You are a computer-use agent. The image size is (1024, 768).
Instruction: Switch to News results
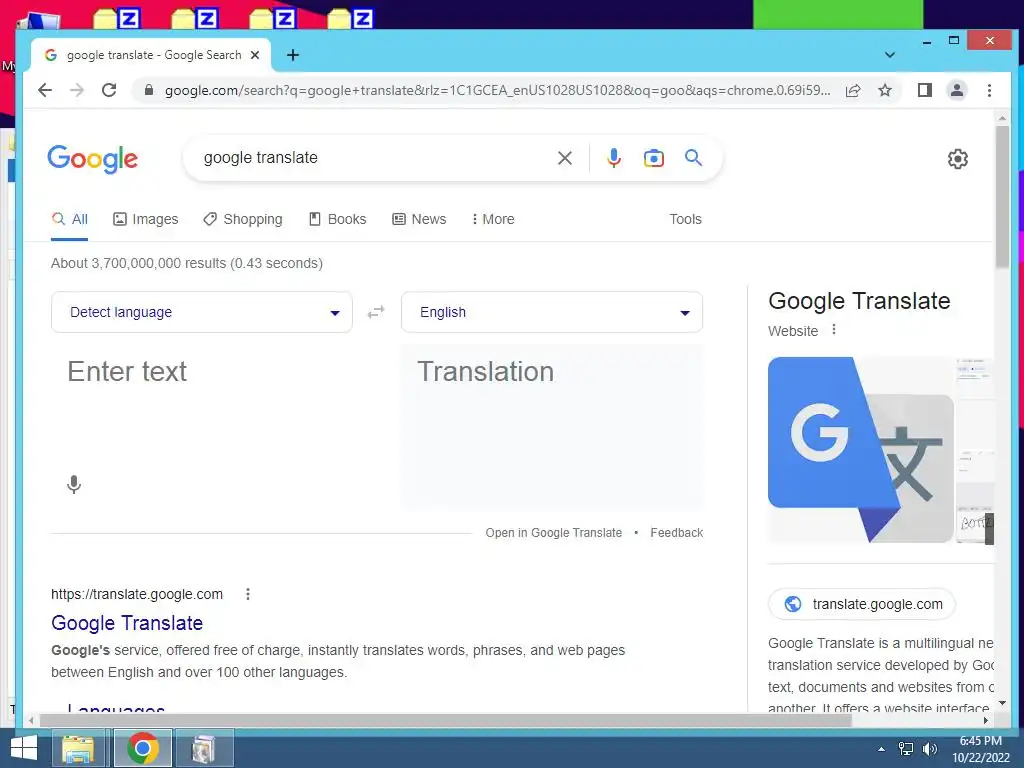click(419, 219)
